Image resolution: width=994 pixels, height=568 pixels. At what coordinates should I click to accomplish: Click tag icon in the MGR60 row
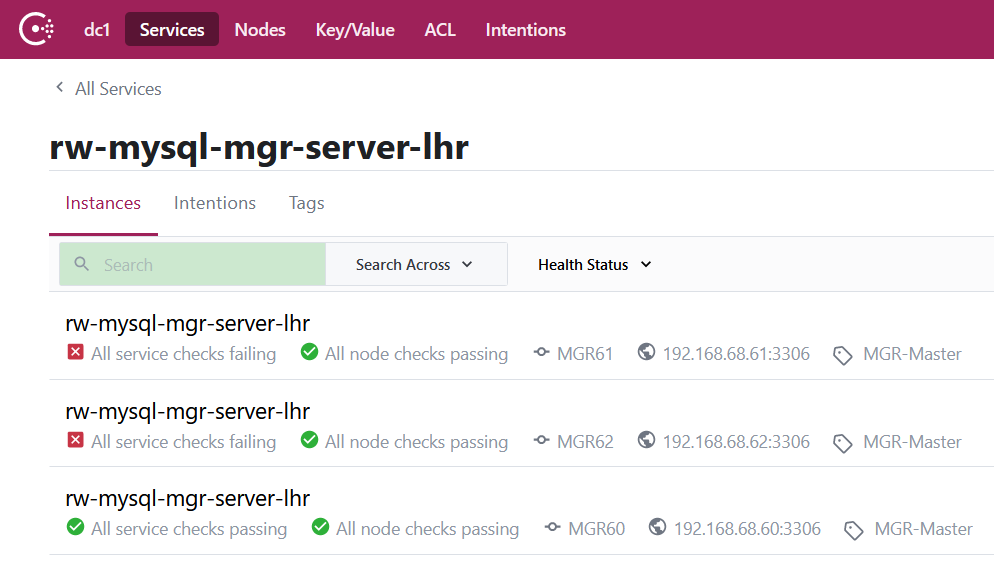854,530
